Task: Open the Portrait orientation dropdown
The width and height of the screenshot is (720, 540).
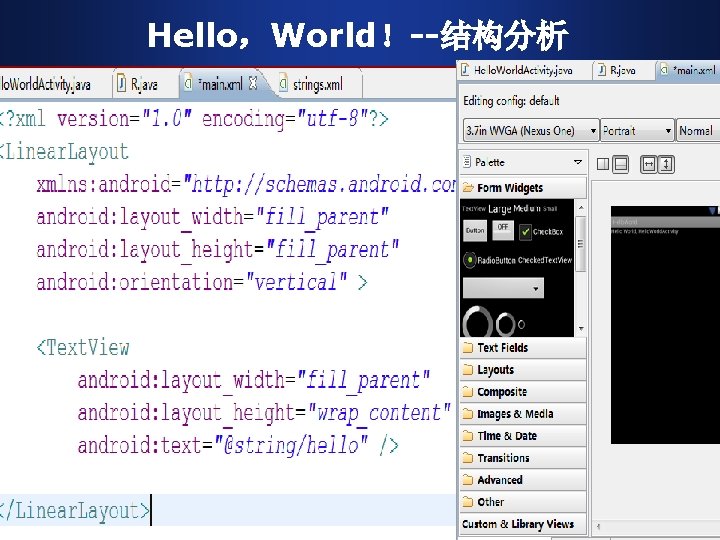Action: coord(637,131)
